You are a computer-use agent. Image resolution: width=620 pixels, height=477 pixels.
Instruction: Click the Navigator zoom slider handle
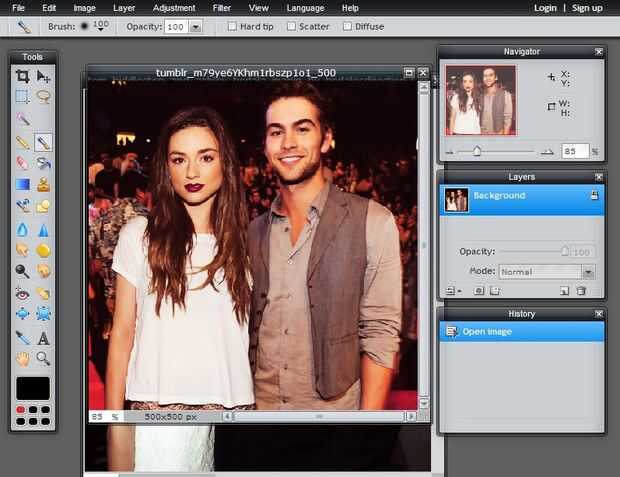click(477, 151)
